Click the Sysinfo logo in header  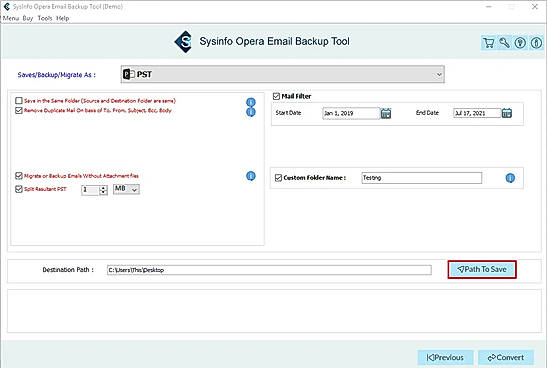[183, 42]
